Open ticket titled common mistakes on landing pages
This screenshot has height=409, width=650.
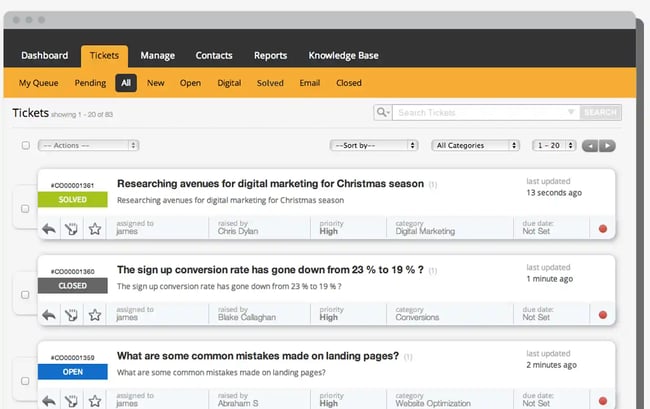click(x=258, y=356)
